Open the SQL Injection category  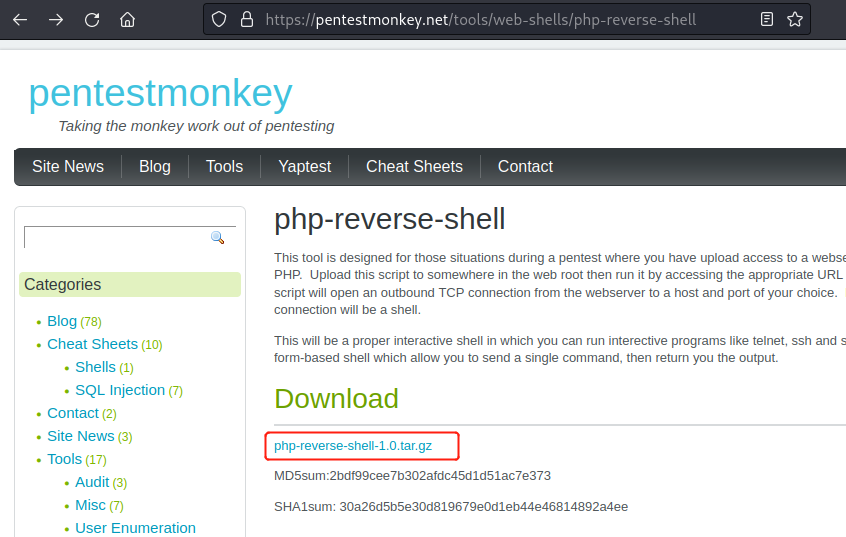120,390
